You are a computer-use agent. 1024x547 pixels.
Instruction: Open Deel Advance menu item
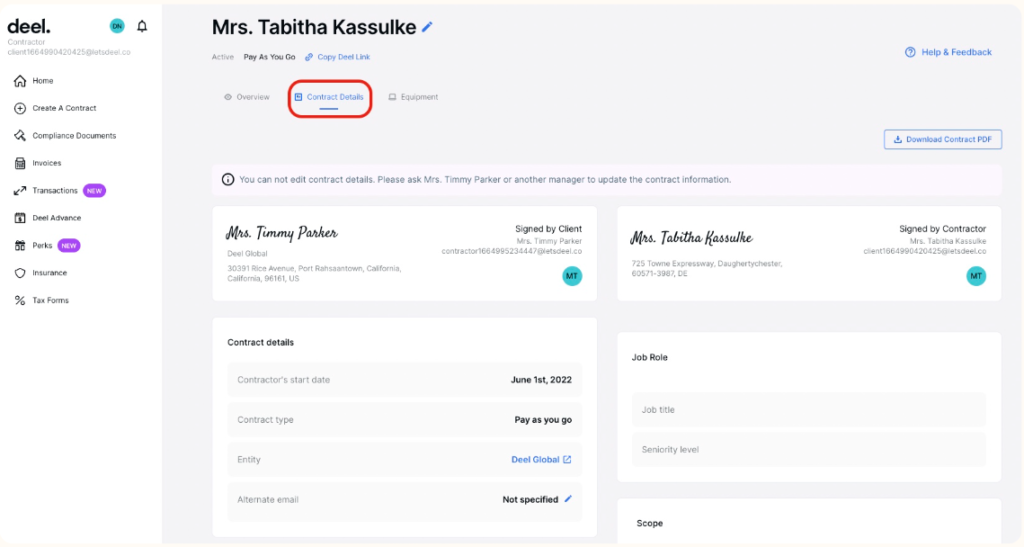click(x=57, y=218)
